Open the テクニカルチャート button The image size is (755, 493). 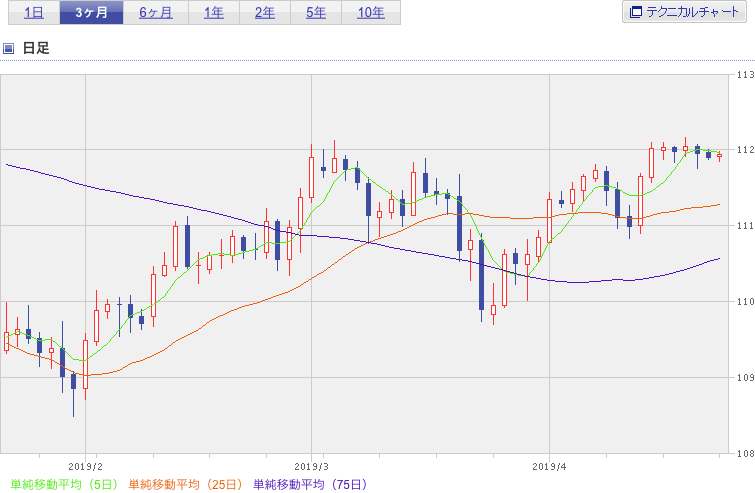(684, 12)
